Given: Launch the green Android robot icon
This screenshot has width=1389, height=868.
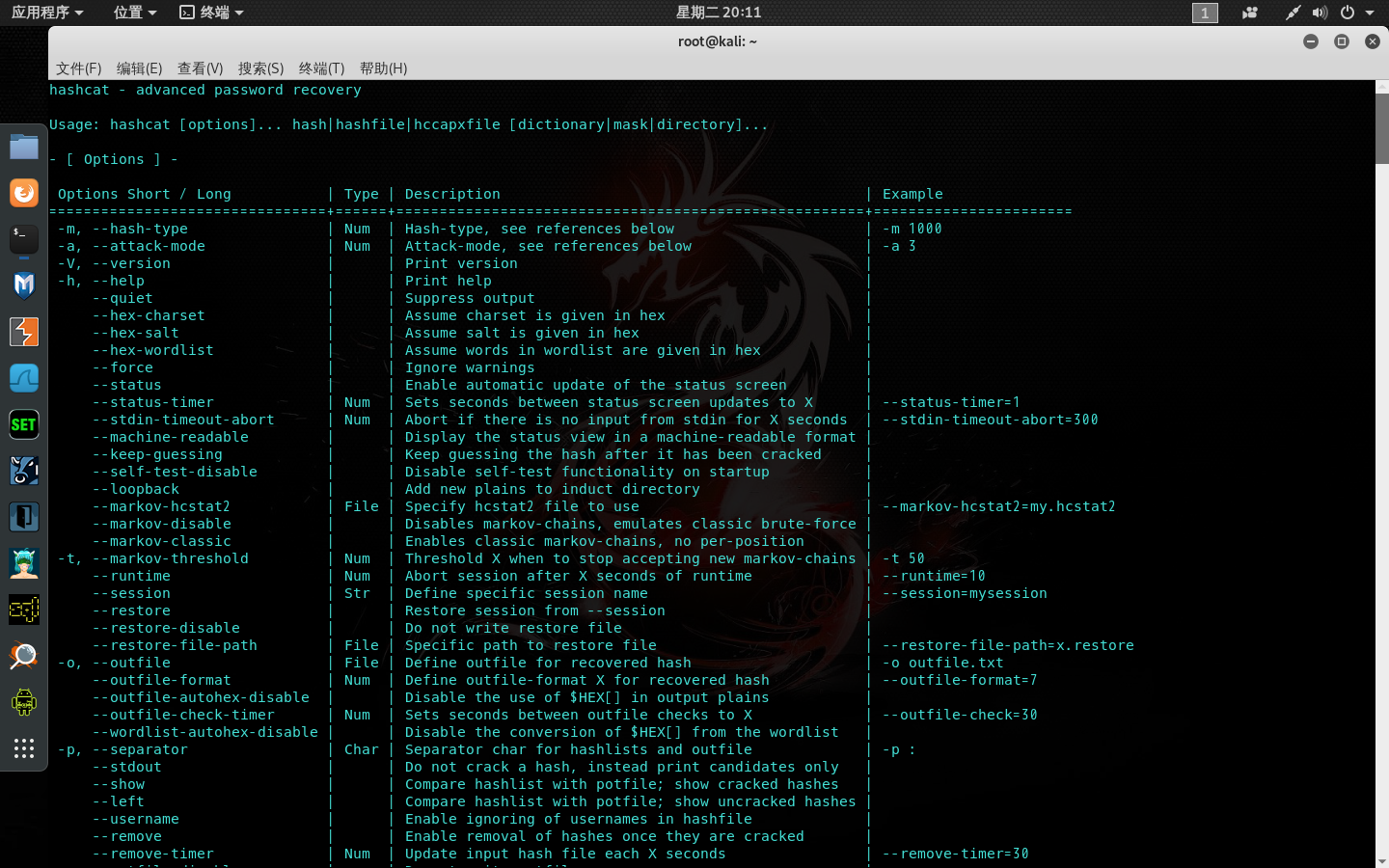Looking at the screenshot, I should click(24, 702).
